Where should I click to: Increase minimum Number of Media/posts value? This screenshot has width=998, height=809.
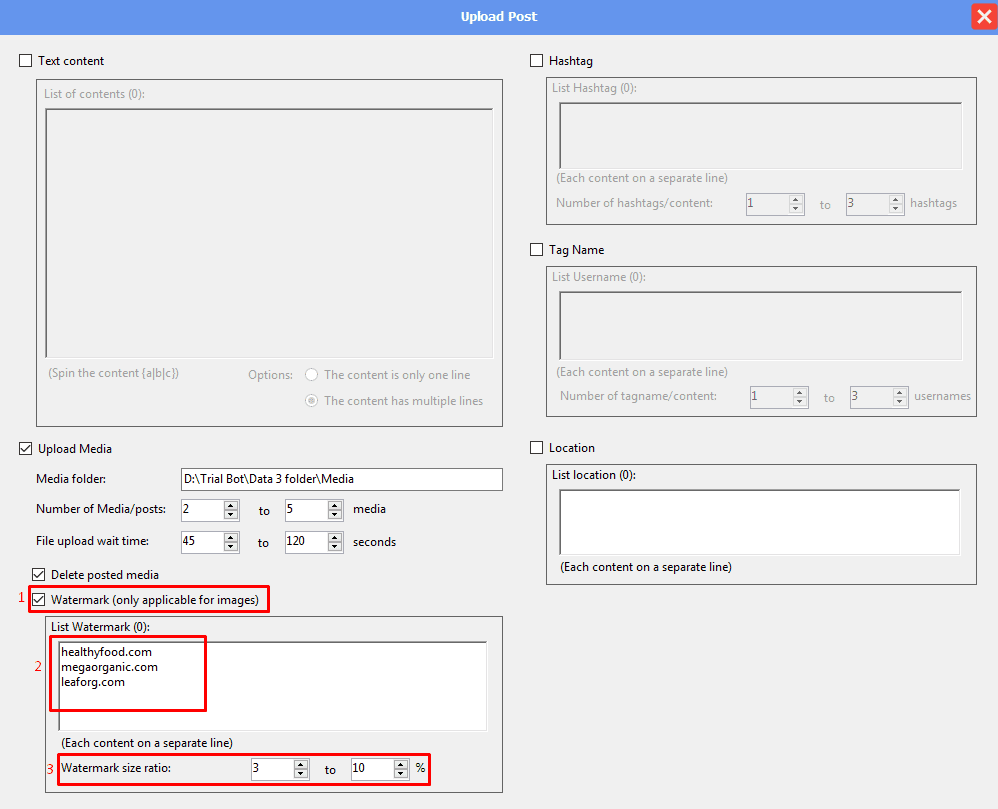231,505
